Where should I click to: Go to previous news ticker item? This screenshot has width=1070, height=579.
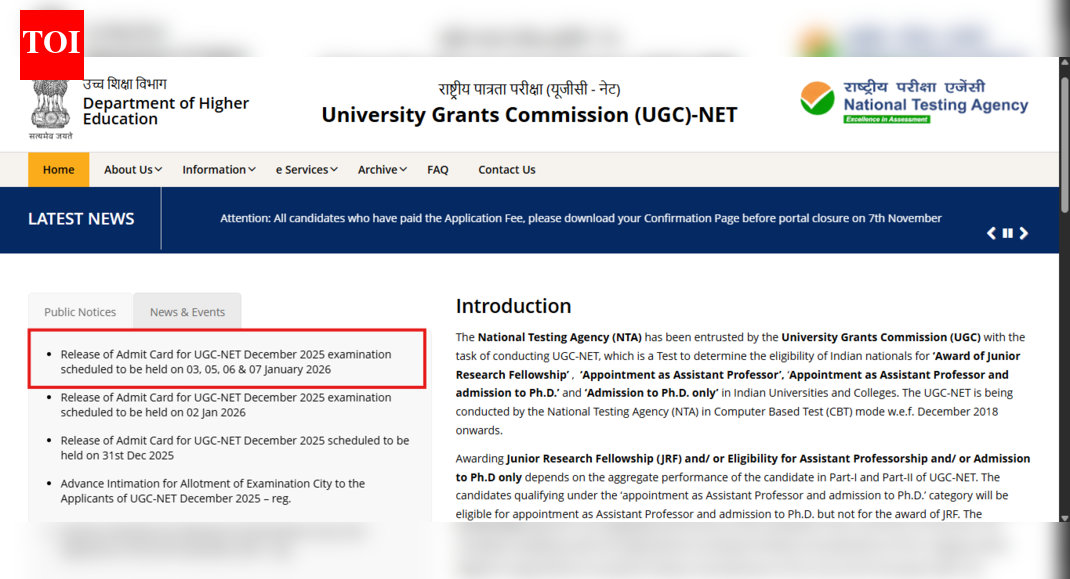pyautogui.click(x=991, y=233)
